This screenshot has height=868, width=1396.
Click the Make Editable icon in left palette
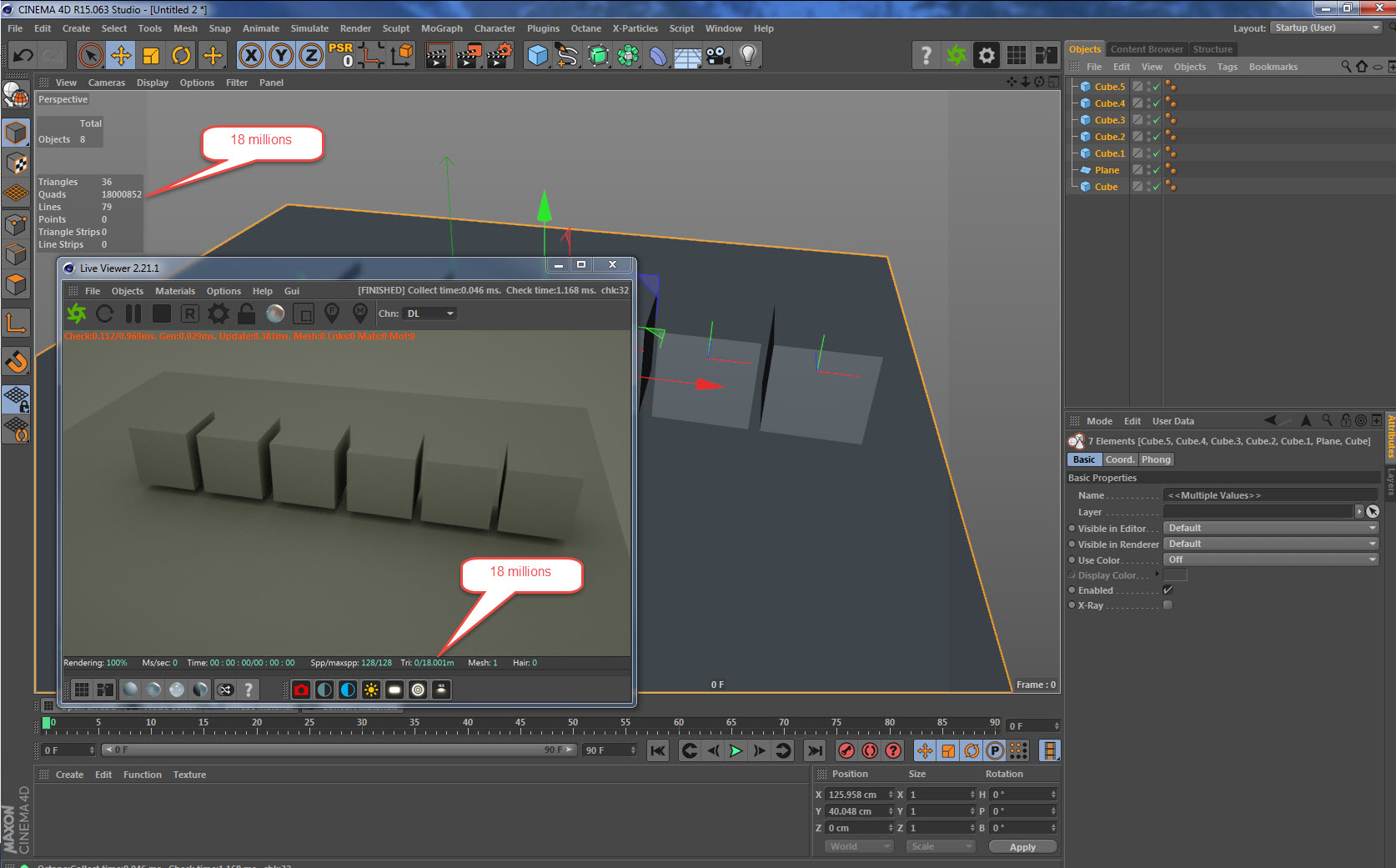(16, 95)
